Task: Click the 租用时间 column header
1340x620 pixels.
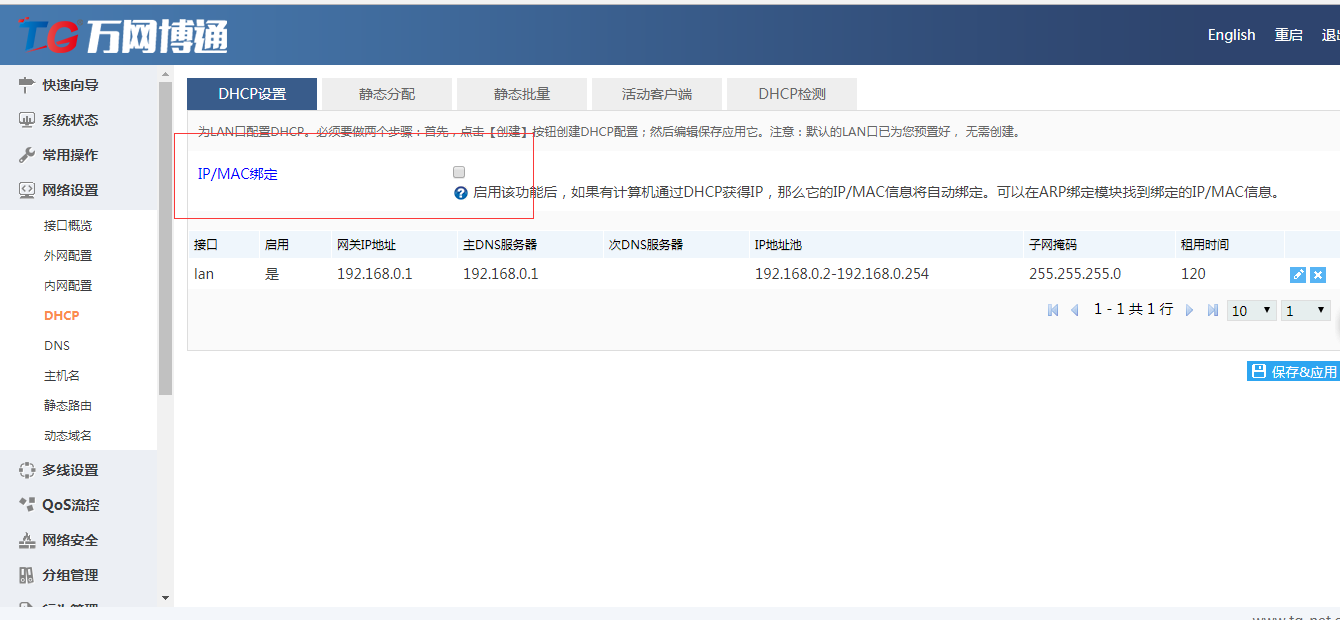Action: (x=1205, y=244)
